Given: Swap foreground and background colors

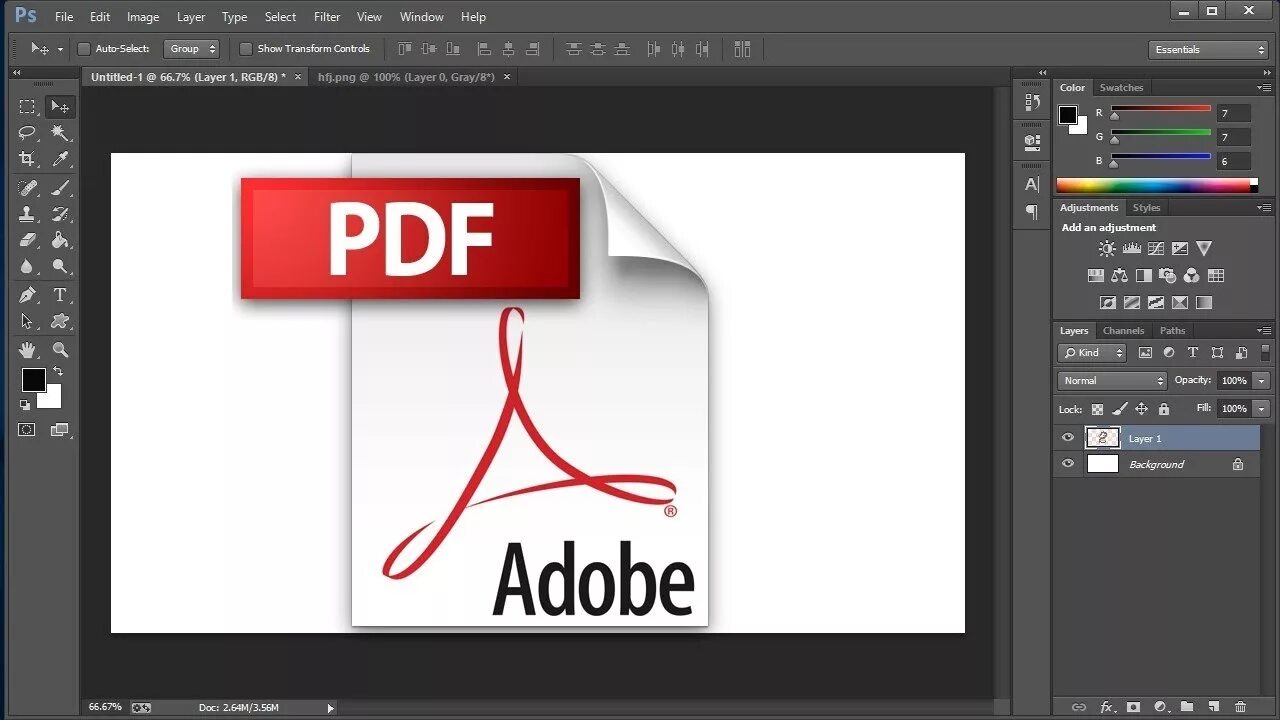Looking at the screenshot, I should pyautogui.click(x=57, y=372).
